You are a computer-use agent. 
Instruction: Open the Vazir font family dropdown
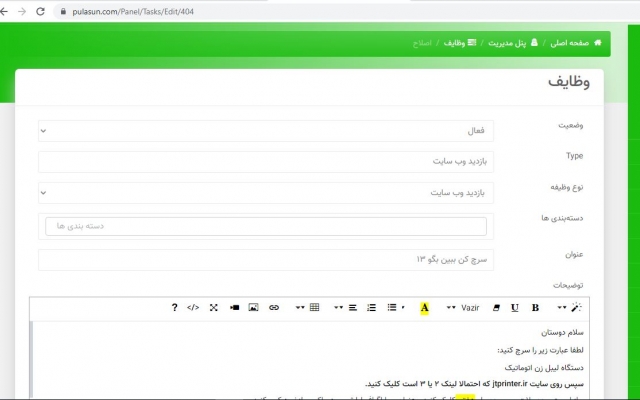pyautogui.click(x=463, y=308)
